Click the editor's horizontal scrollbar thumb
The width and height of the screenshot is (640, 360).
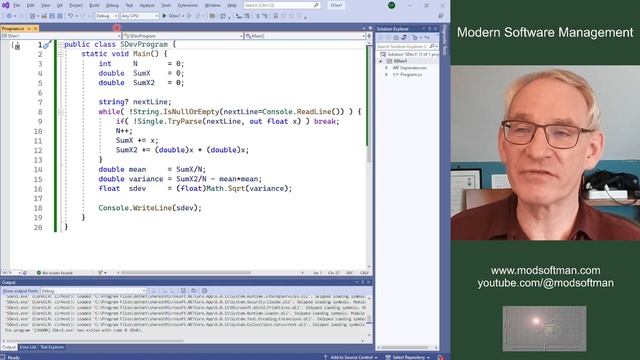pyautogui.click(x=186, y=273)
